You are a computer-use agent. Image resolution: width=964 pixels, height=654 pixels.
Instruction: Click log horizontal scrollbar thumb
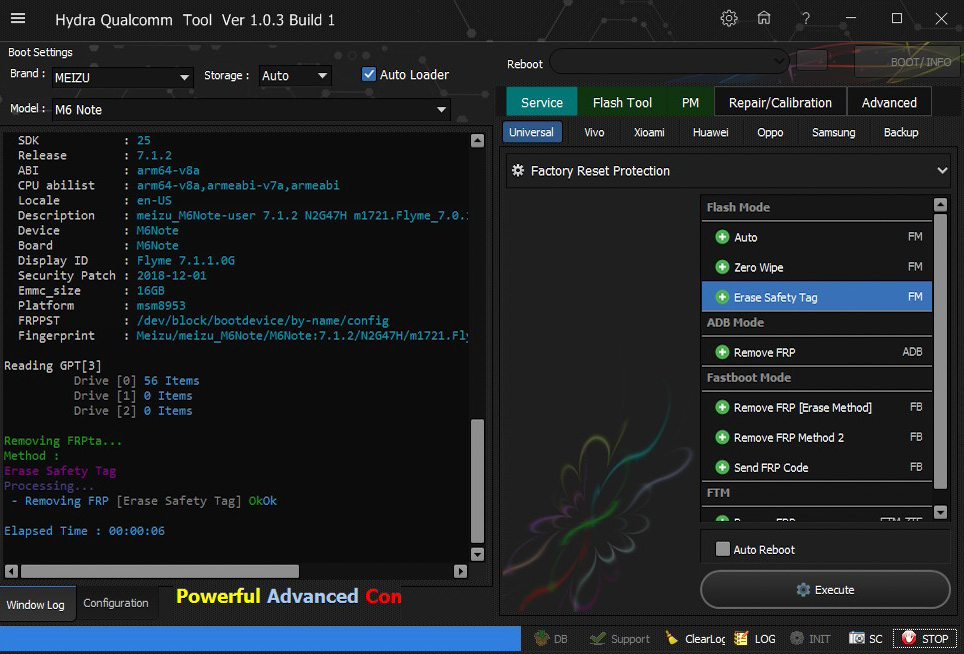click(x=160, y=572)
